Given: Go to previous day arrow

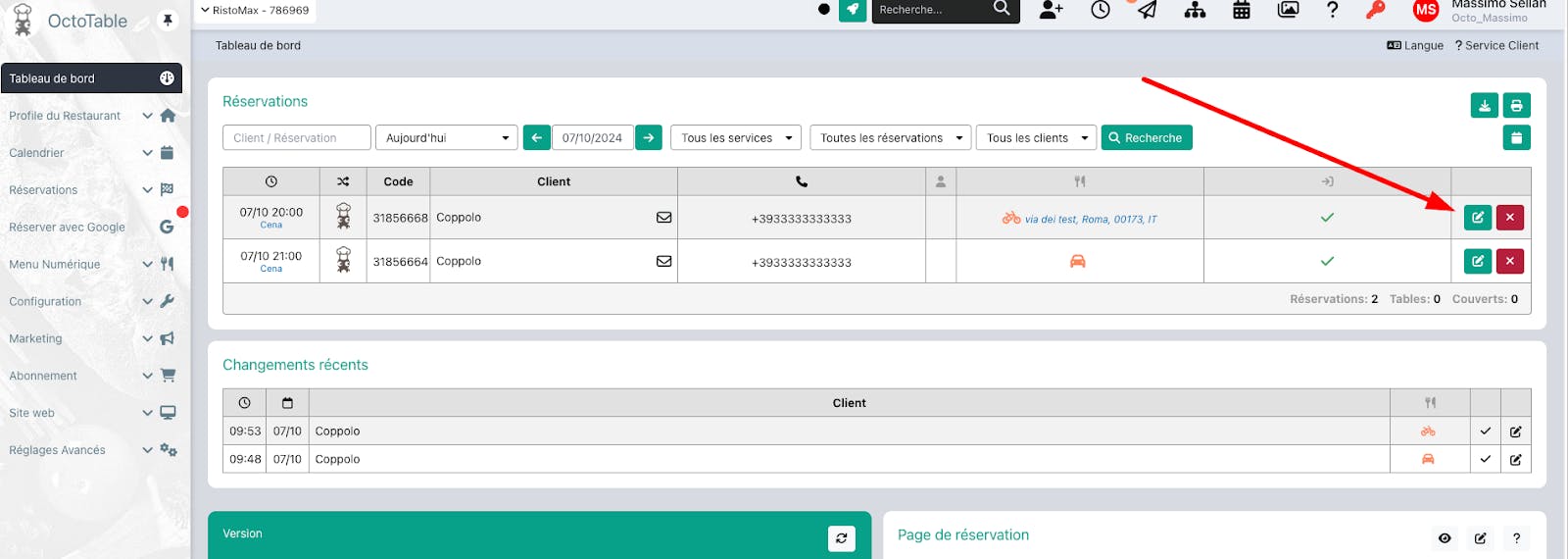Looking at the screenshot, I should tap(537, 138).
